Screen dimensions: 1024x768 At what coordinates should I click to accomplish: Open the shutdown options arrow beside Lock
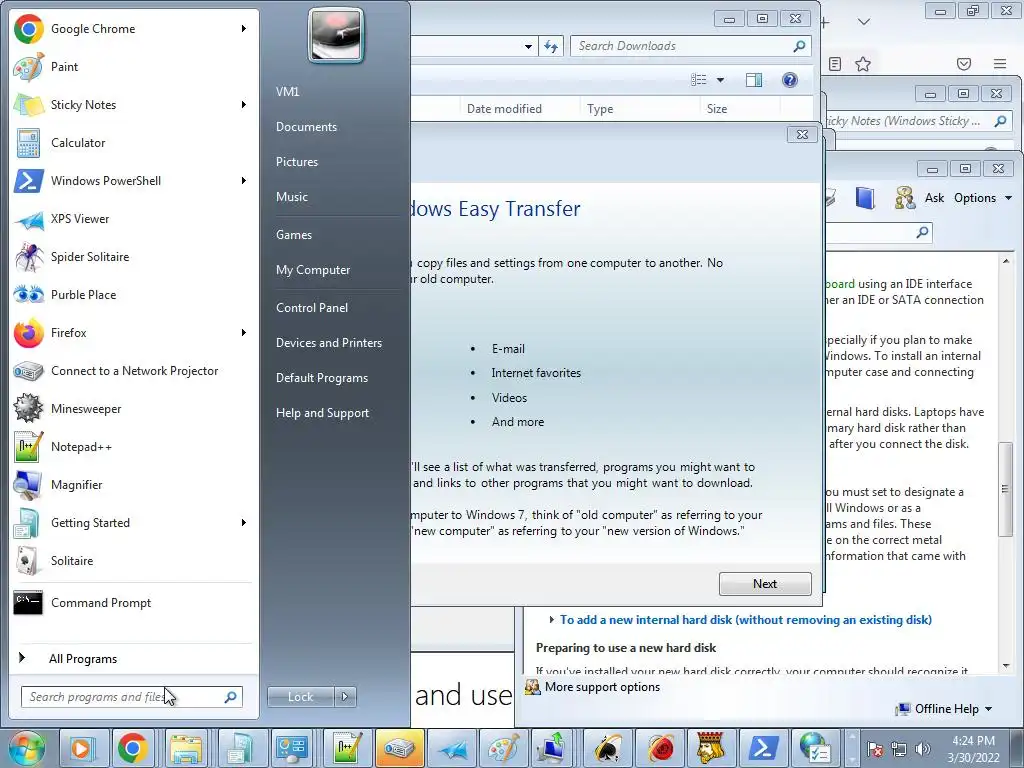(x=345, y=697)
